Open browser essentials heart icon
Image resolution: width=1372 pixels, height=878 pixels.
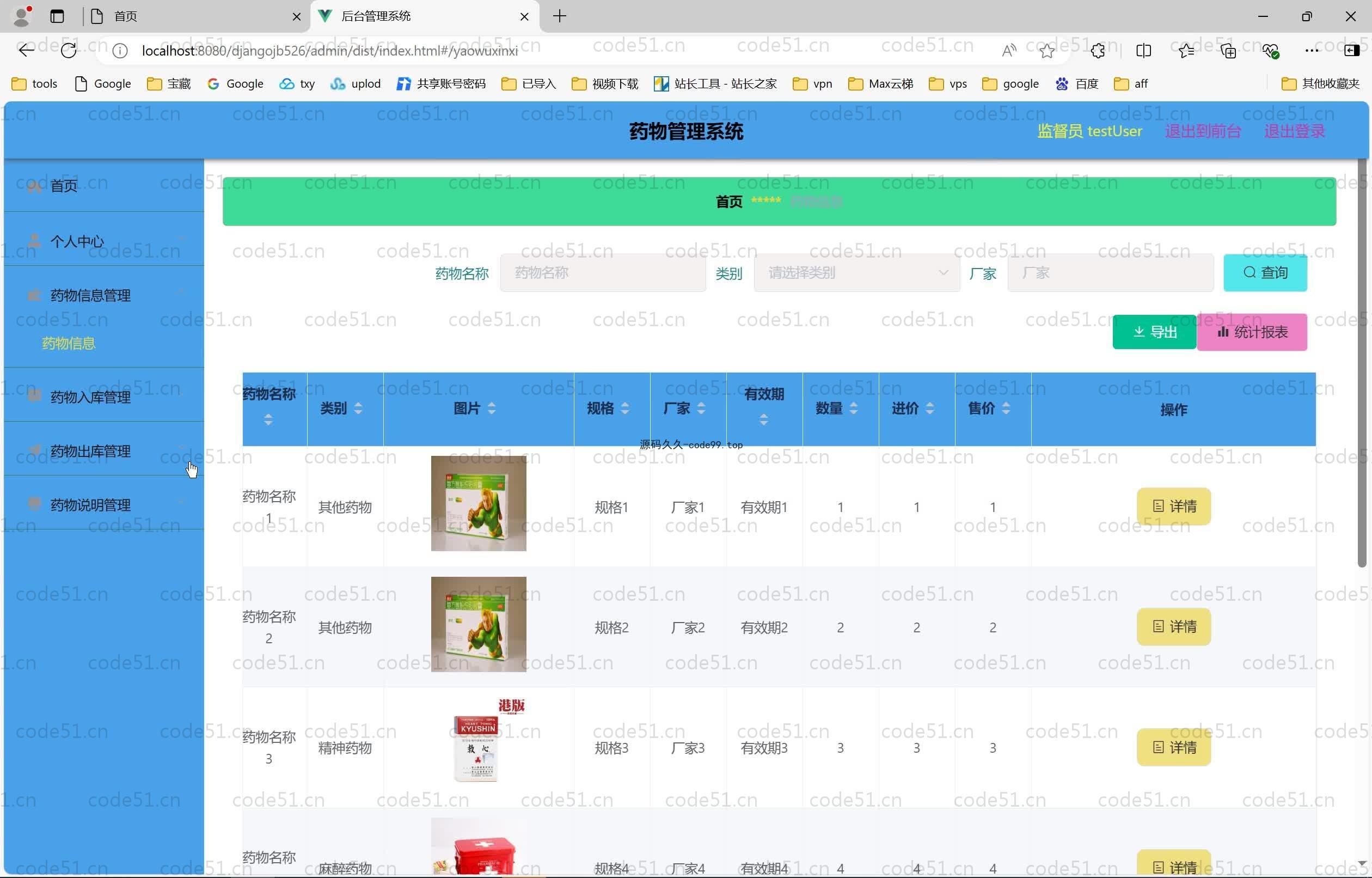(x=1271, y=51)
